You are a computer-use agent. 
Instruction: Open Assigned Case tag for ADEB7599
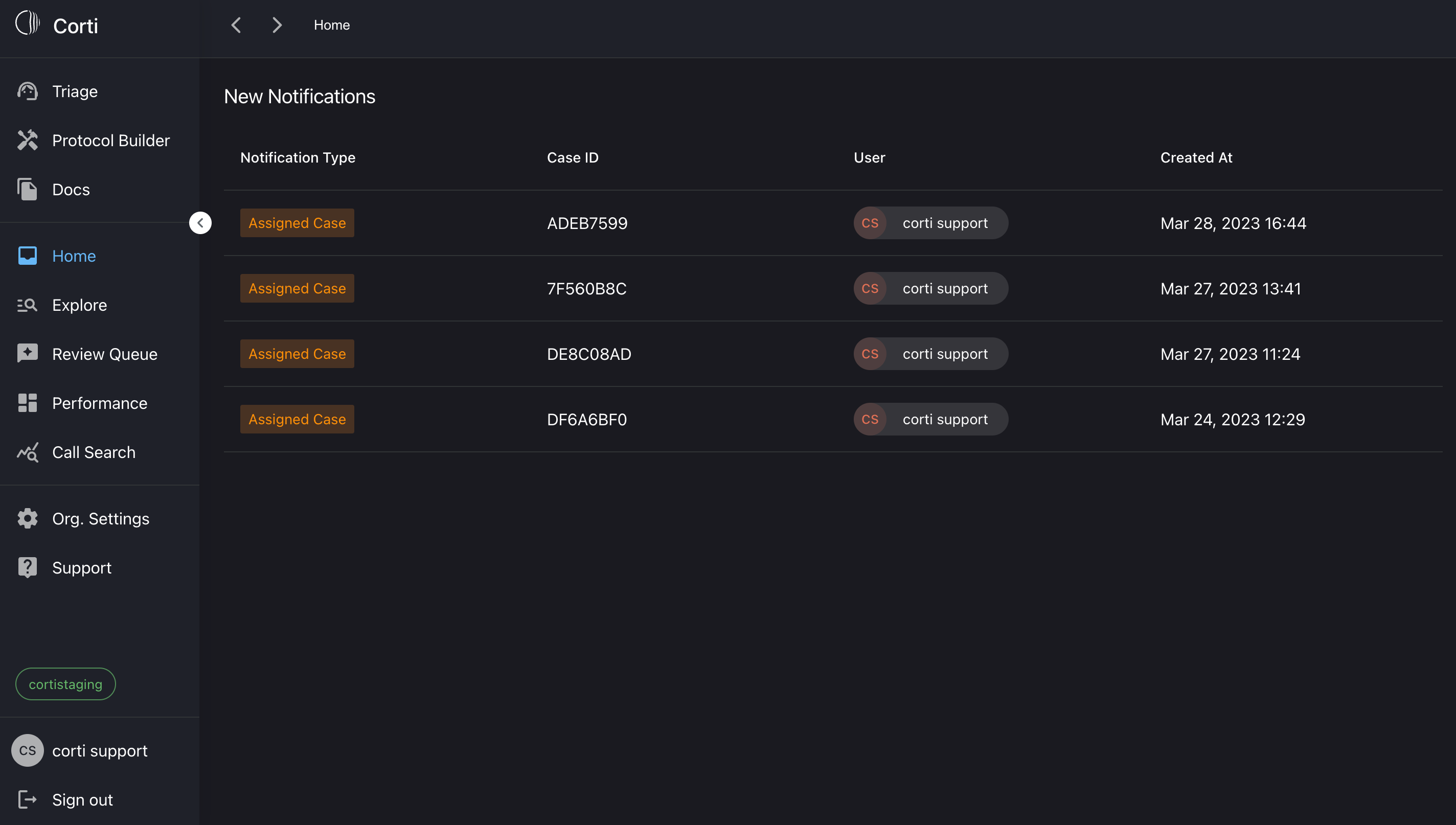point(297,223)
